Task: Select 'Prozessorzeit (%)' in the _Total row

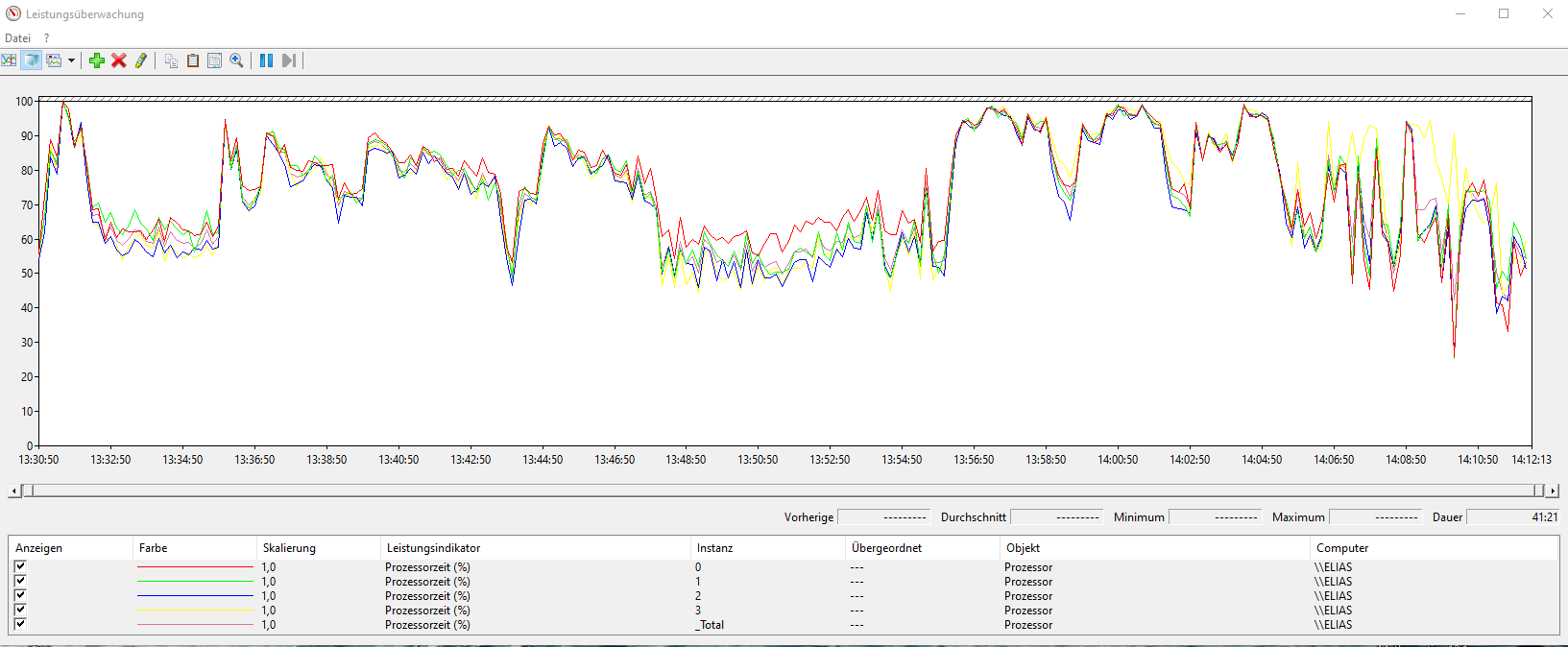Action: (x=427, y=625)
